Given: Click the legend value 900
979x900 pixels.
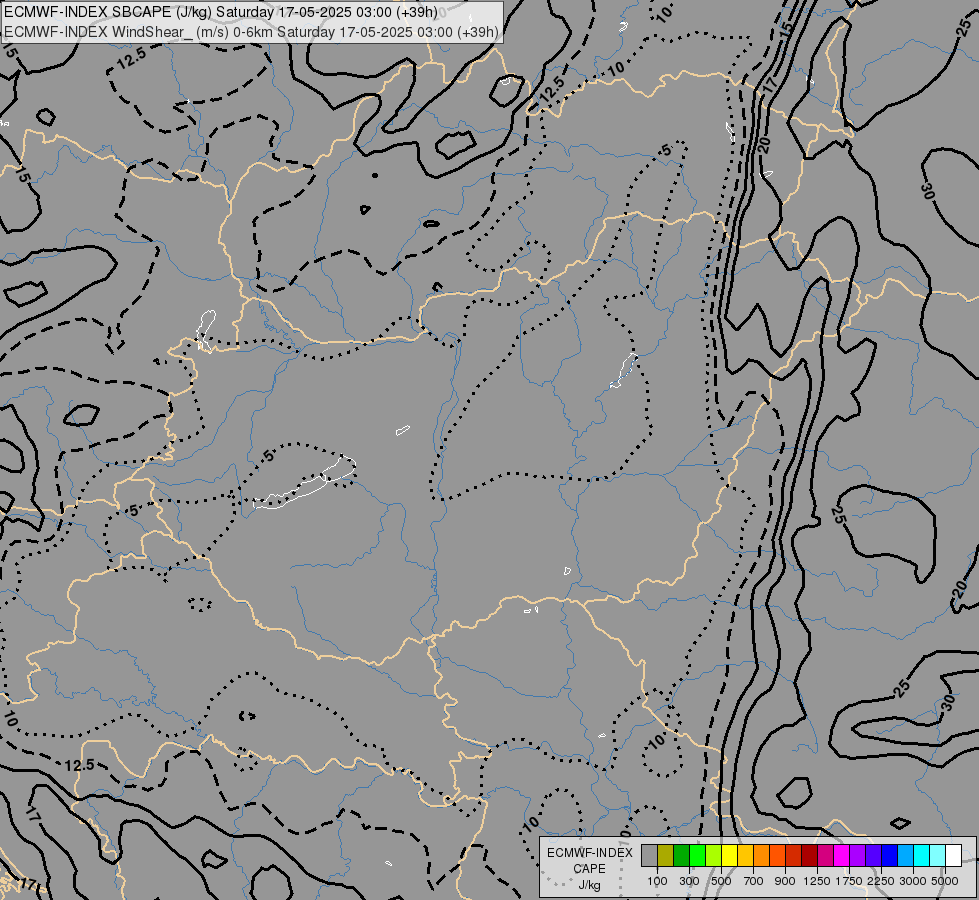Looking at the screenshot, I should (785, 881).
